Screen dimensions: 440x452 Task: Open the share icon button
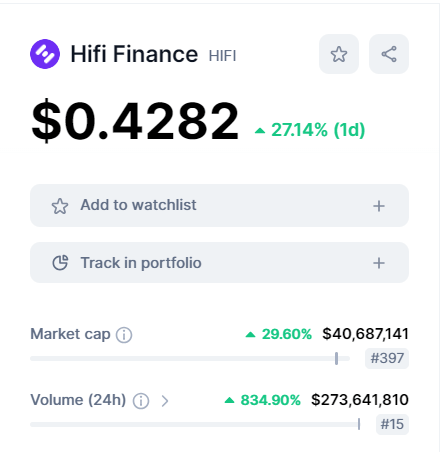389,54
